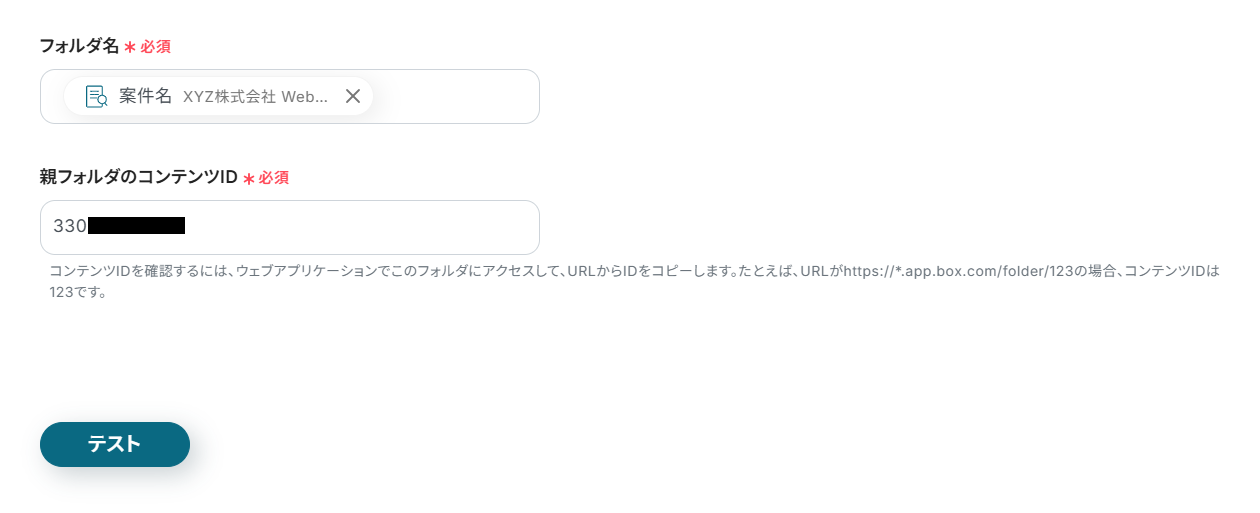Viewport: 1260px width, 513px height.
Task: Select the フォルダ名 field label
Action: click(x=79, y=46)
